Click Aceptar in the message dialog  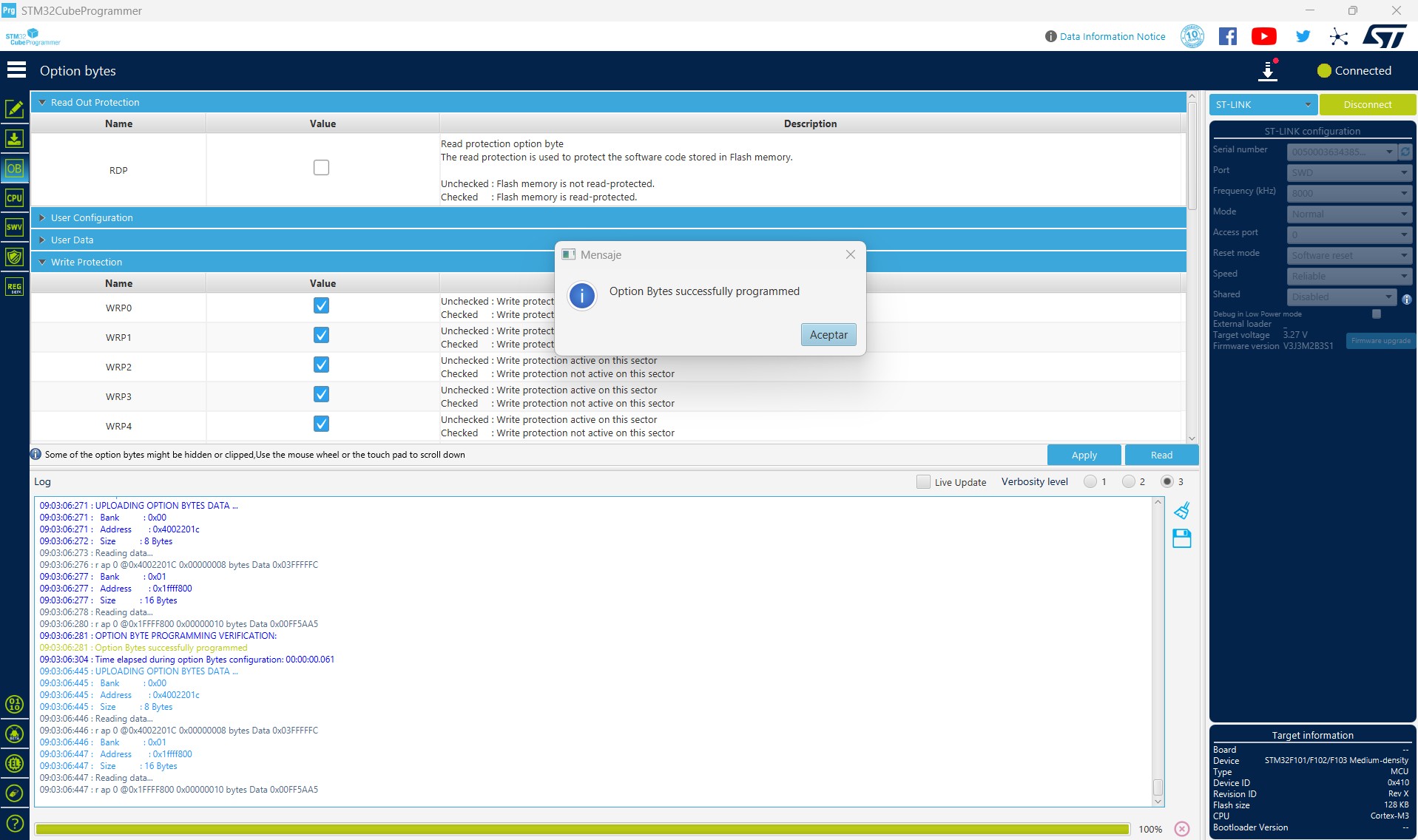point(828,335)
